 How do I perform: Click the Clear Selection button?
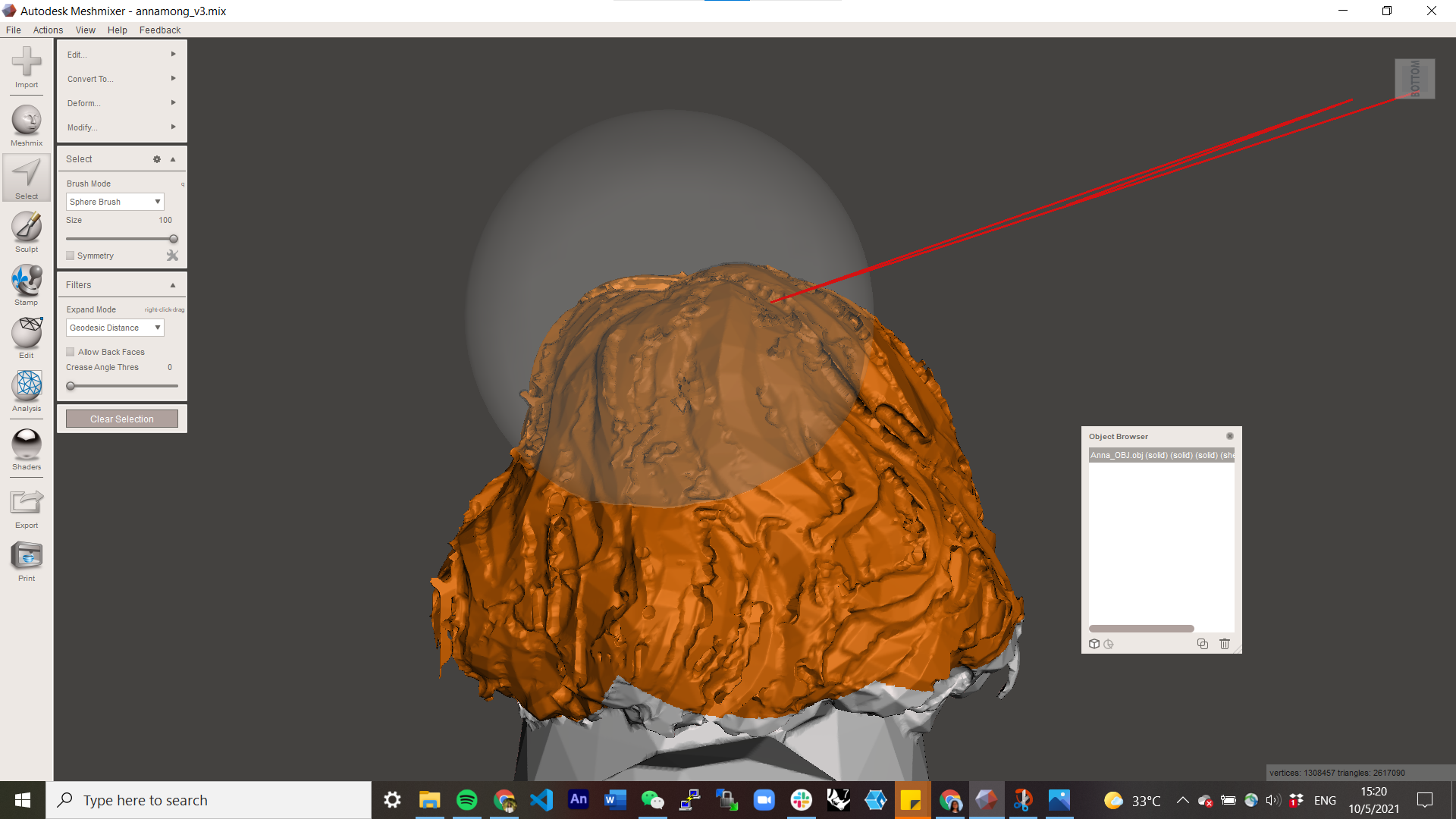(x=121, y=419)
